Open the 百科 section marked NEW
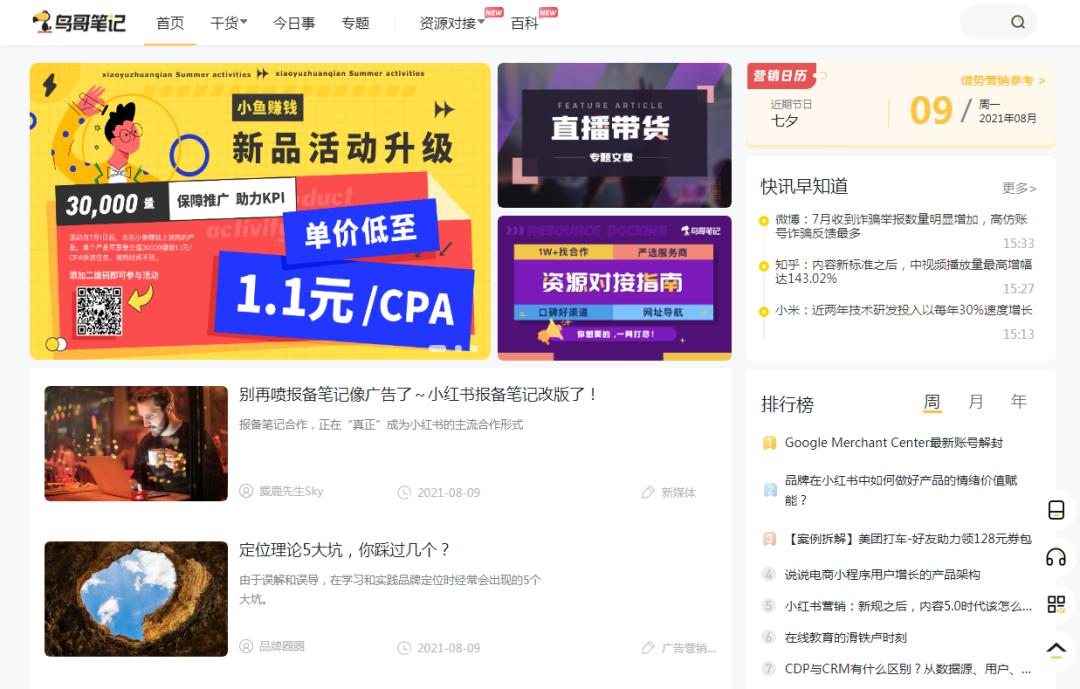This screenshot has width=1080, height=689. [x=524, y=22]
